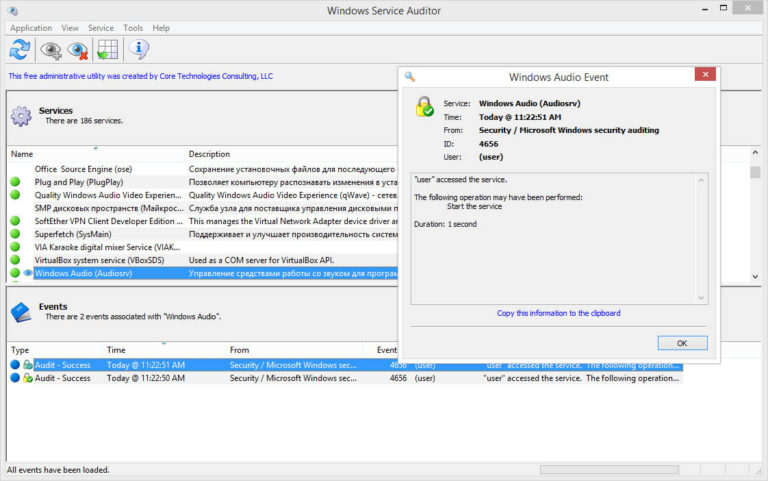
Task: Sort events by the Time column header
Action: point(116,350)
